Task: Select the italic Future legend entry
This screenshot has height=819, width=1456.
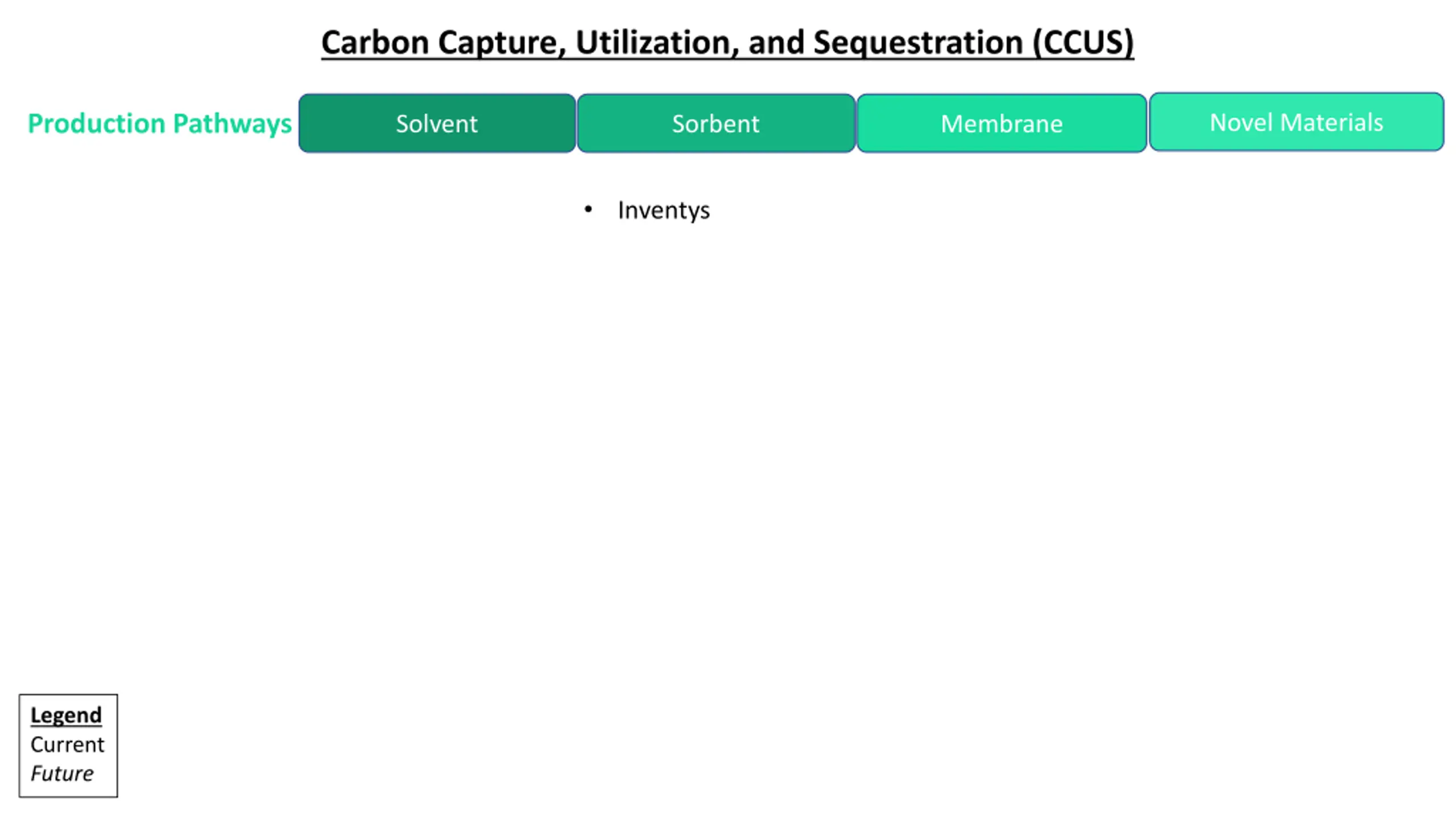Action: [x=61, y=773]
